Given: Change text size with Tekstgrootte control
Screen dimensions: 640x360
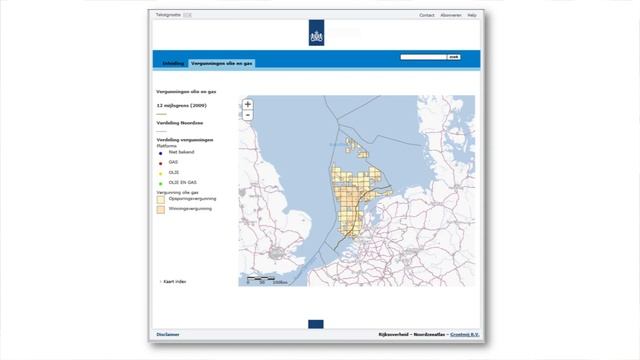Looking at the screenshot, I should pyautogui.click(x=187, y=15).
